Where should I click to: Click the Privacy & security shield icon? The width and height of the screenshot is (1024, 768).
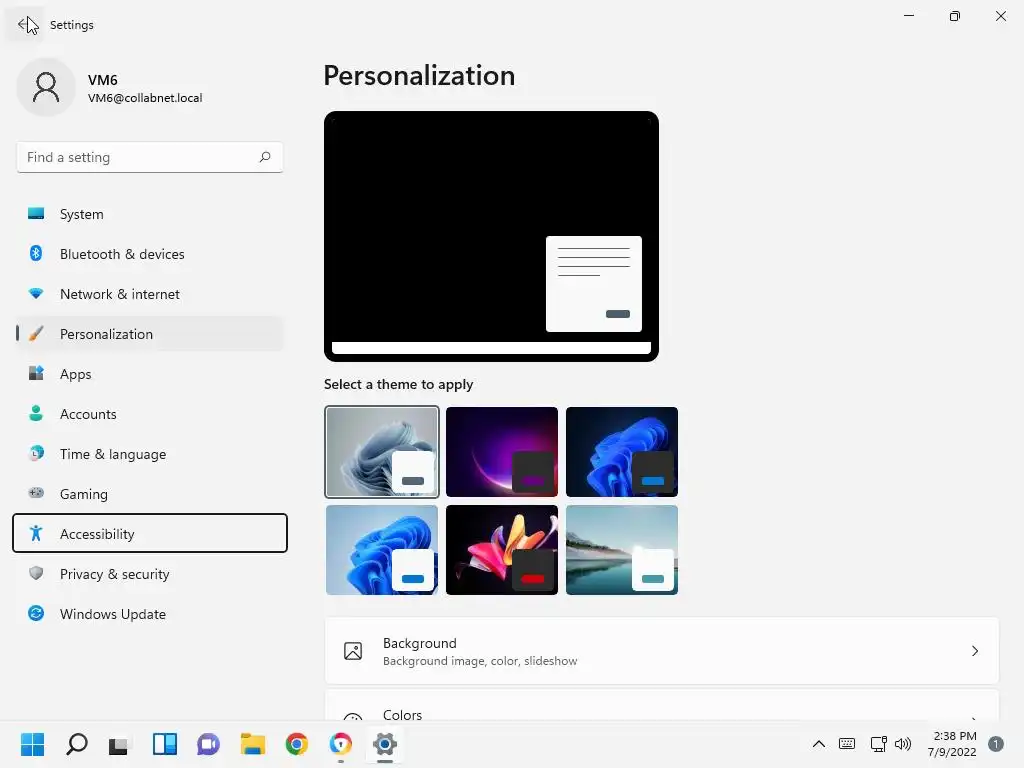tap(36, 573)
